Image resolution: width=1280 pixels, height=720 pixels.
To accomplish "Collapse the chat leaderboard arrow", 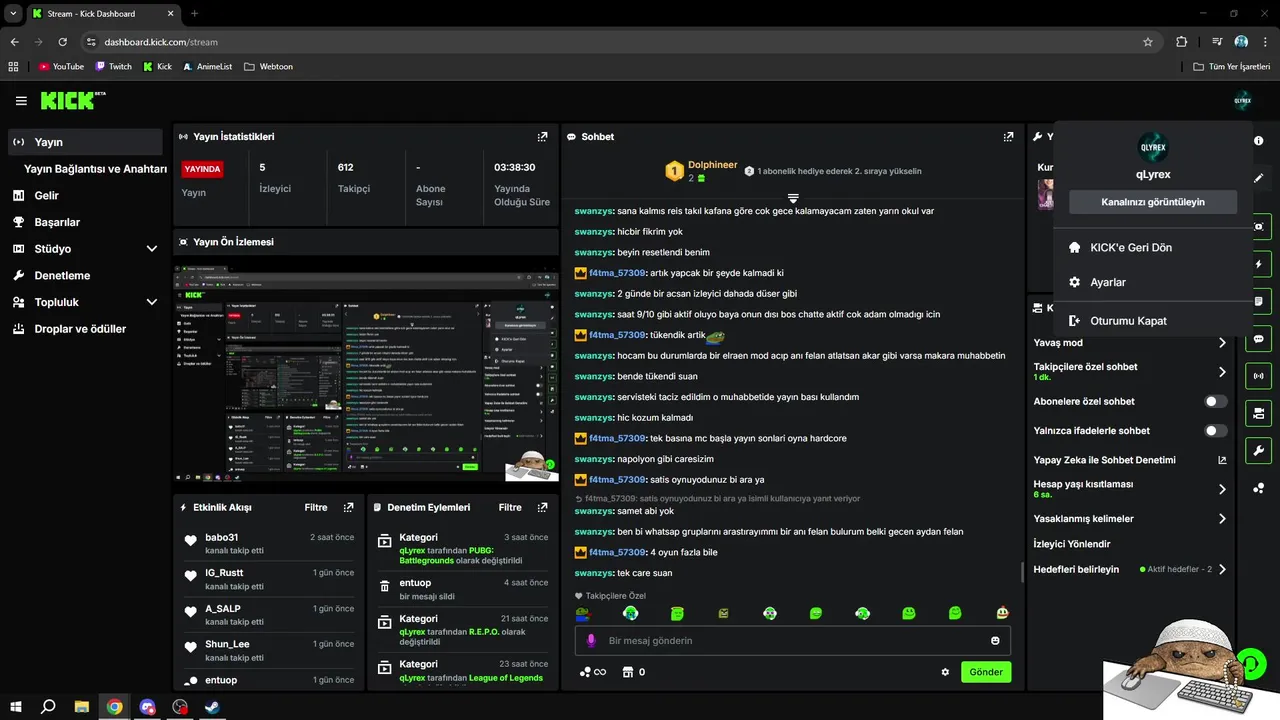I will (x=792, y=197).
